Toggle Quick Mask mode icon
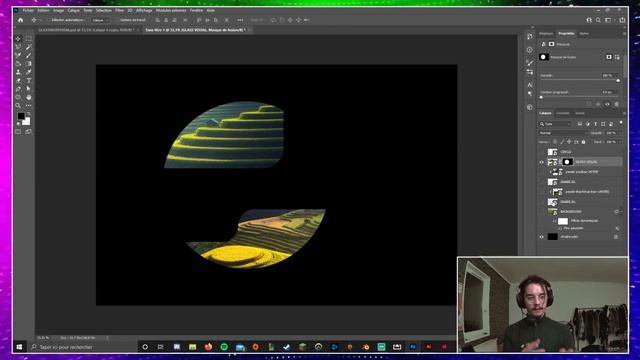 point(18,132)
